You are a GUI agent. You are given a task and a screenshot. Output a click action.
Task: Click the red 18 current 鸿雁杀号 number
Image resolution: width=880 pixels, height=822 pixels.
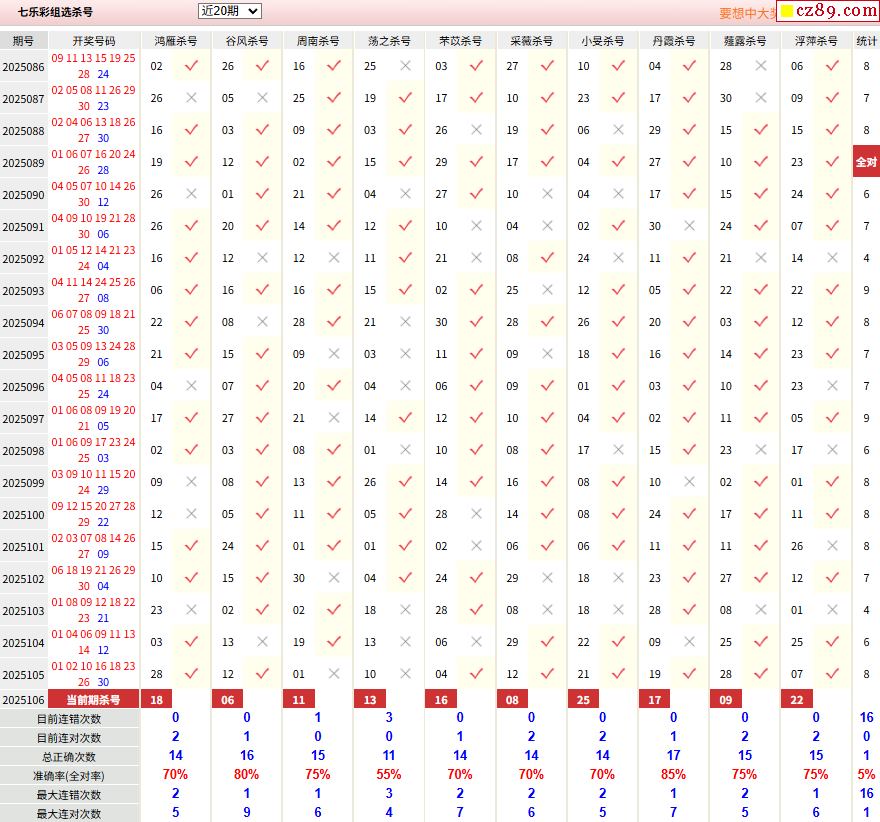click(x=157, y=699)
